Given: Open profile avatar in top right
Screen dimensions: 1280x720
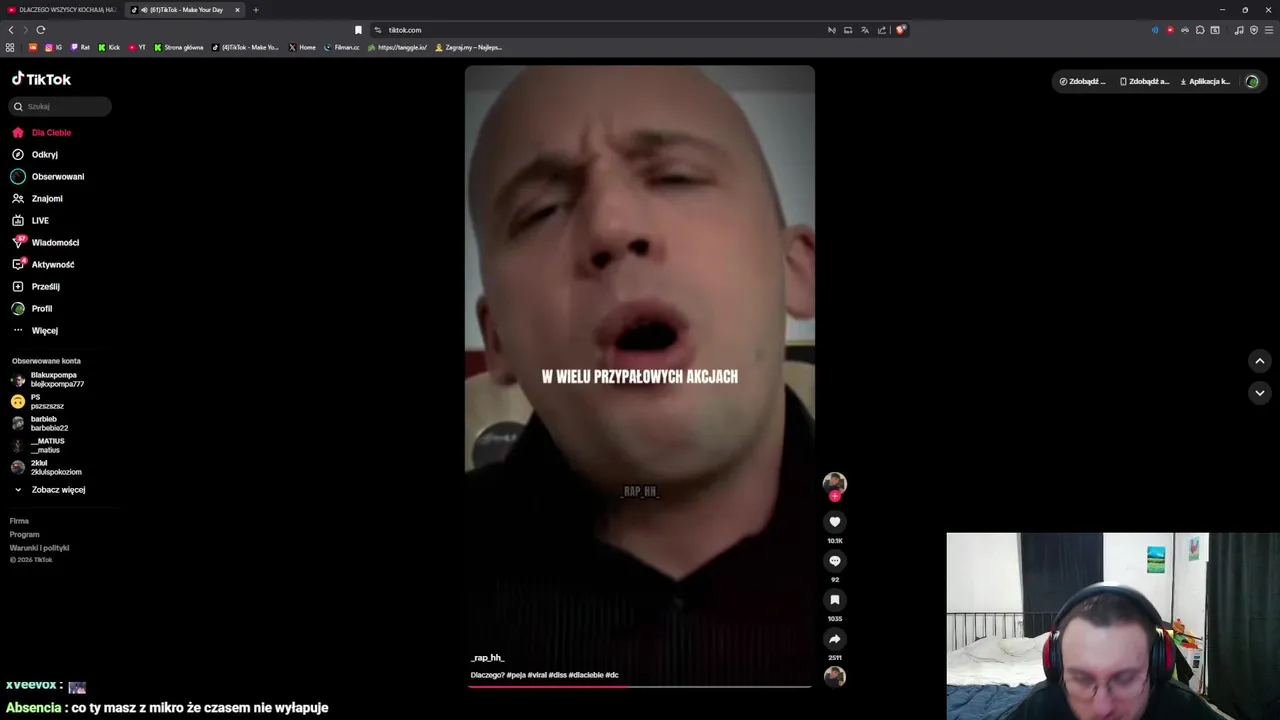Looking at the screenshot, I should pyautogui.click(x=1252, y=81).
